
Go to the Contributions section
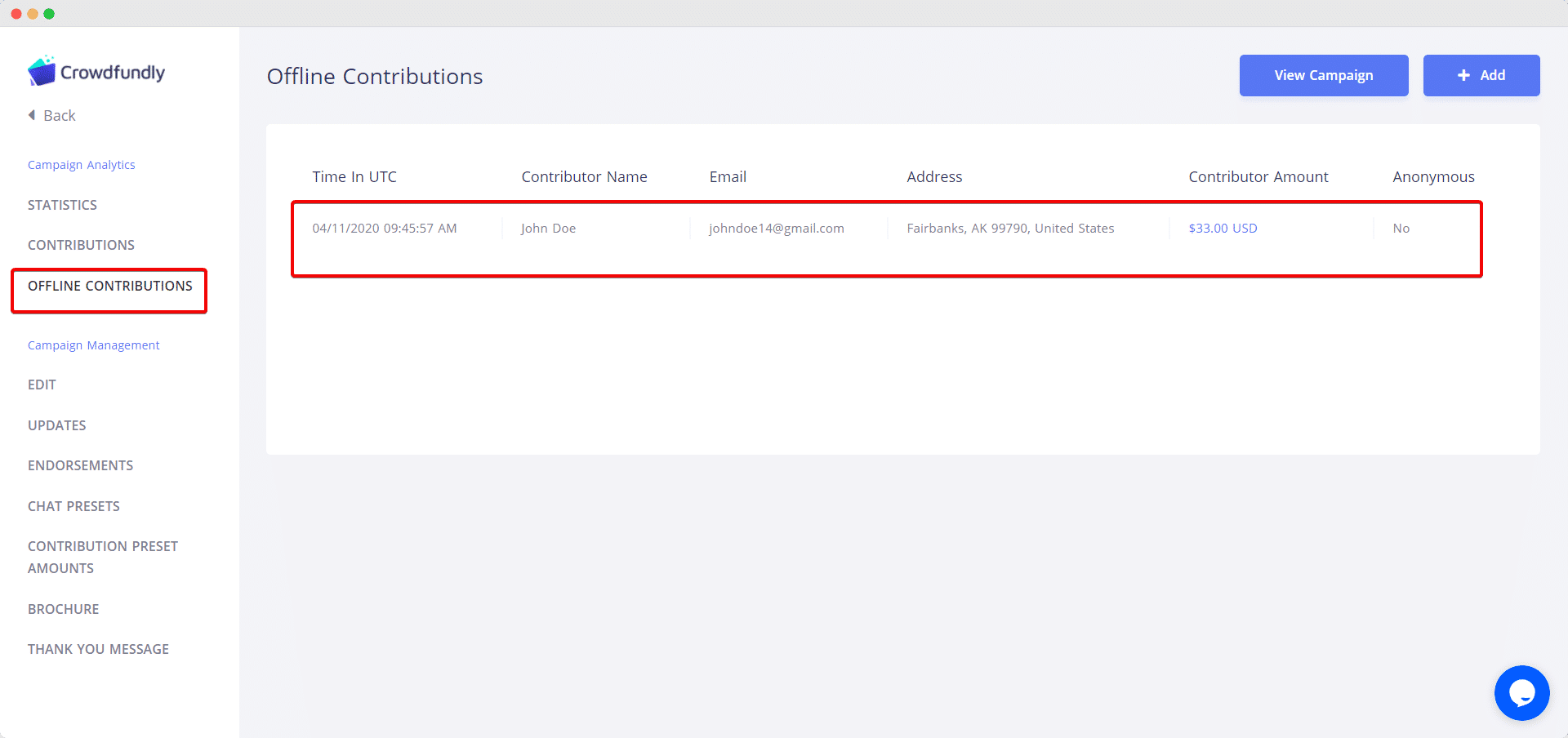click(x=81, y=245)
